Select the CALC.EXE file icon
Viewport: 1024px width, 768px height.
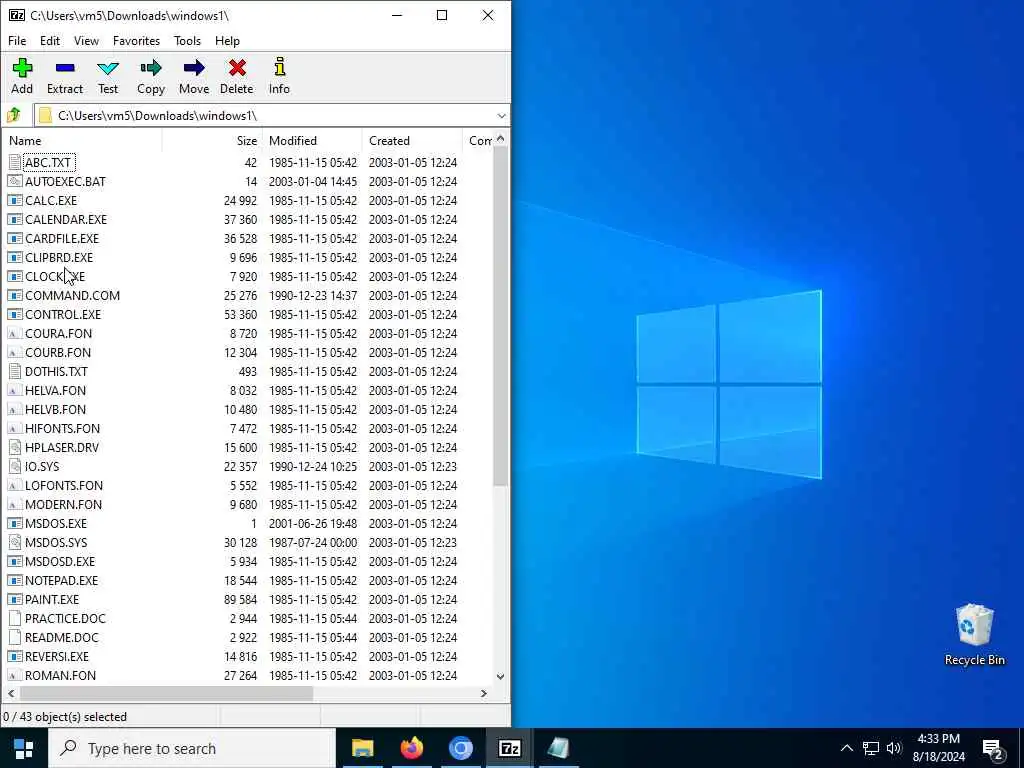coord(15,200)
